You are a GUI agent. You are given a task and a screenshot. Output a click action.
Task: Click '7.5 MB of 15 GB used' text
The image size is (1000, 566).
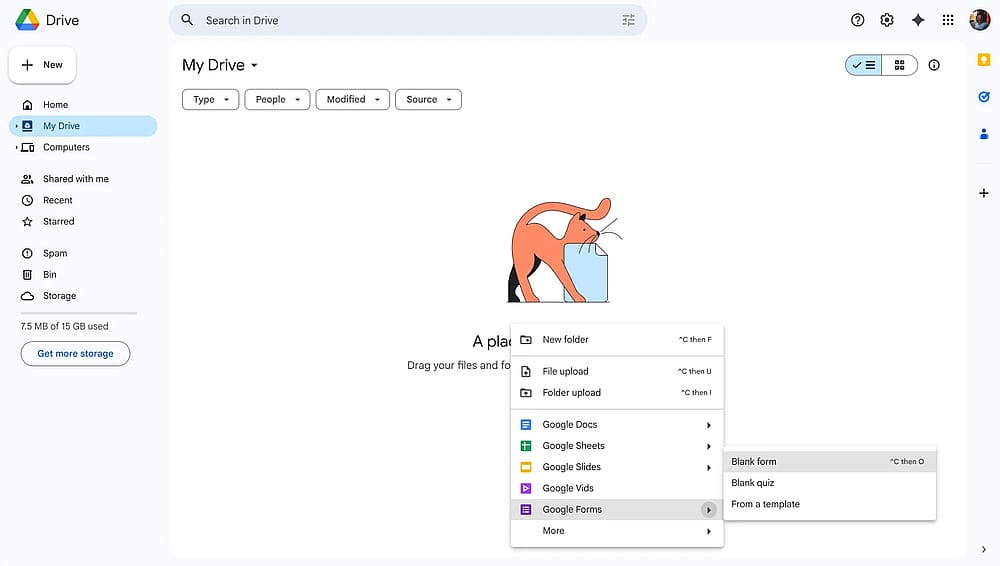click(x=64, y=326)
